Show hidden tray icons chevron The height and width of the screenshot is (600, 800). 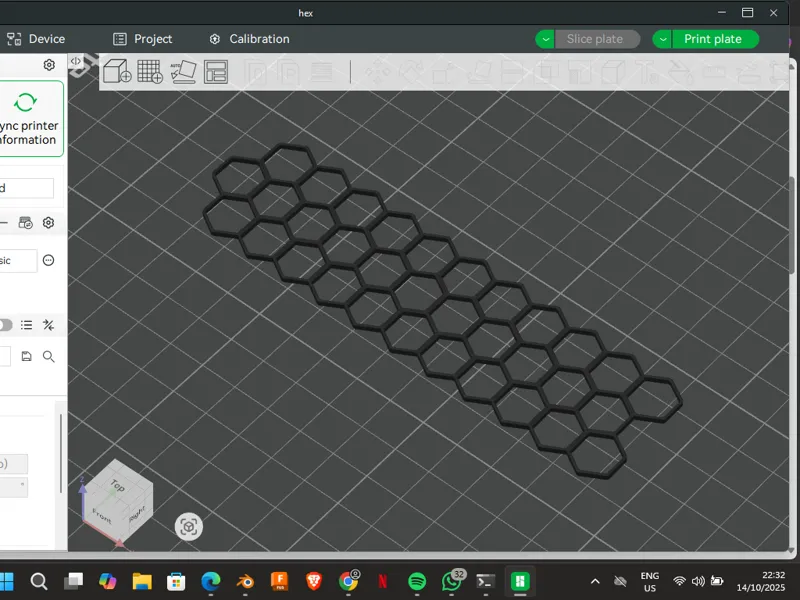(595, 581)
